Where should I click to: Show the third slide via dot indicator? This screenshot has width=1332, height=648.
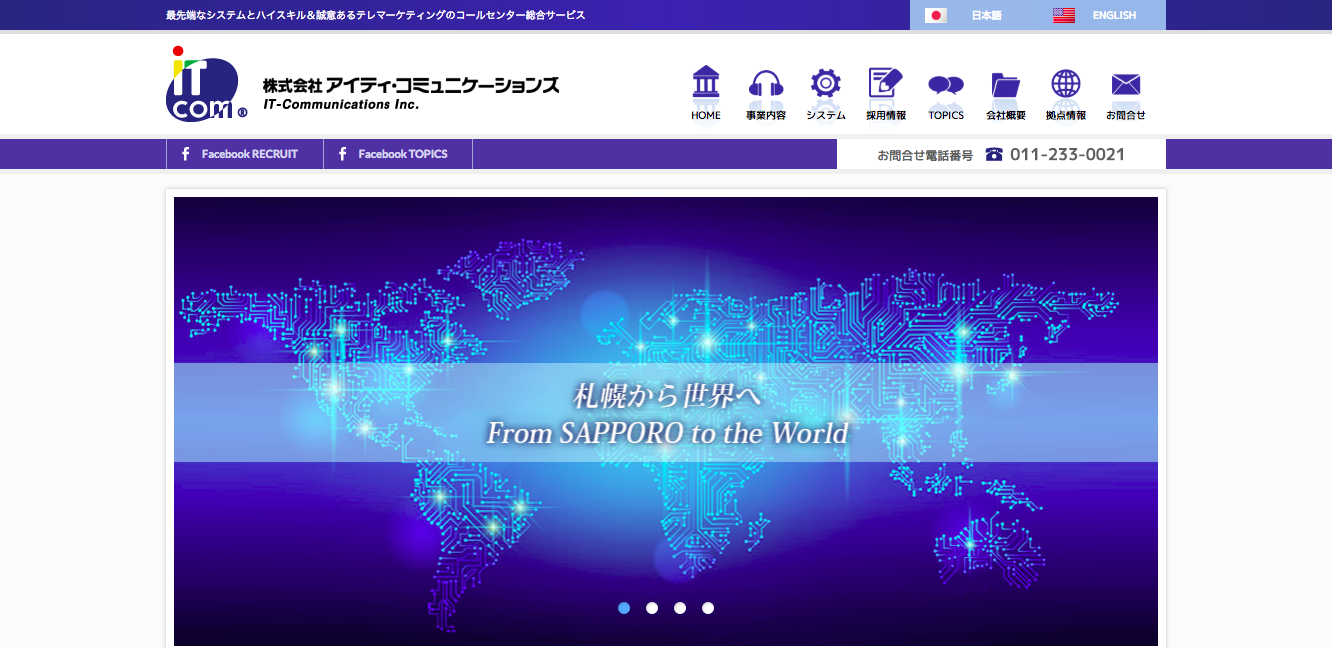coord(680,608)
